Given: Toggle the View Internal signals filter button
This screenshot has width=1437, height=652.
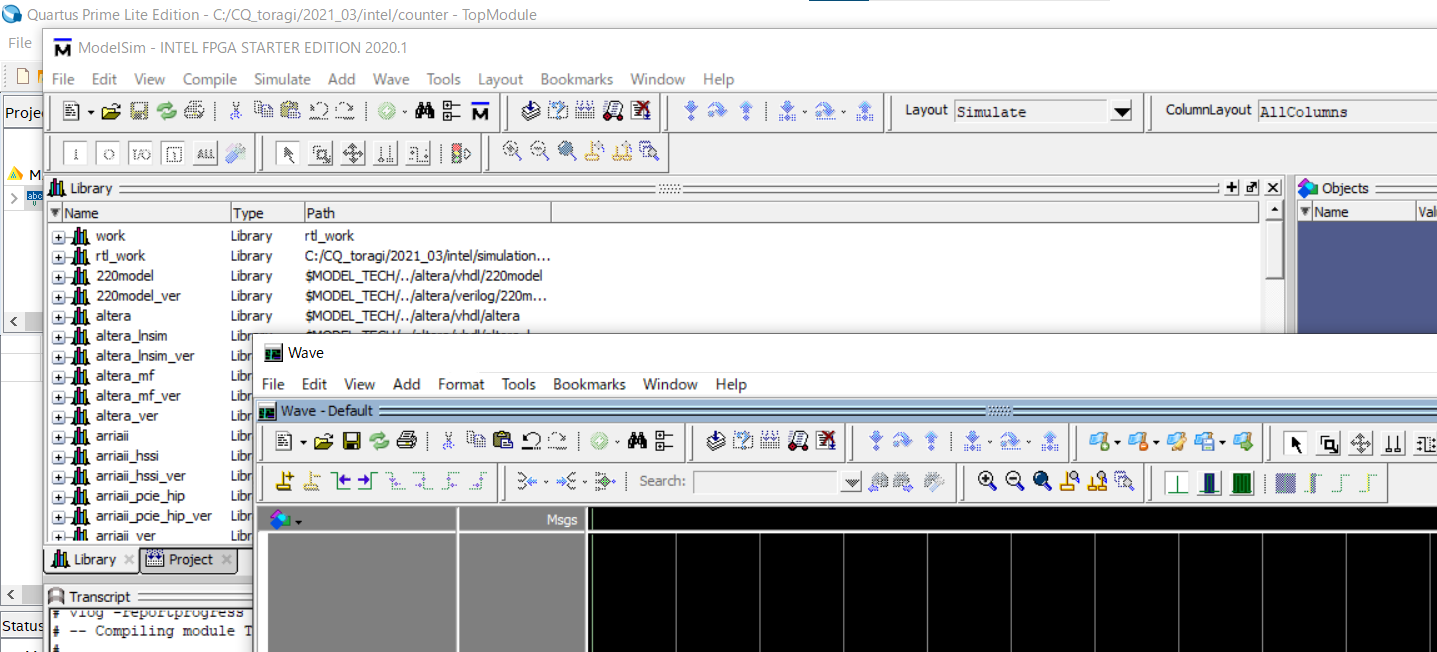Looking at the screenshot, I should pyautogui.click(x=173, y=153).
